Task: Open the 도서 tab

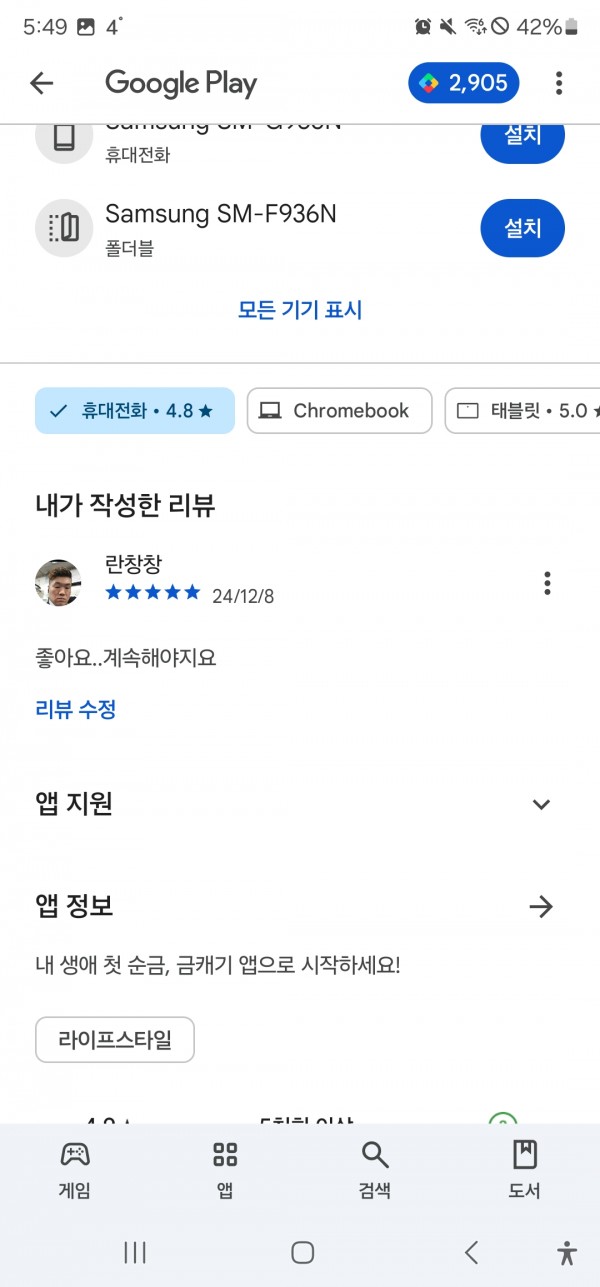Action: 525,1170
